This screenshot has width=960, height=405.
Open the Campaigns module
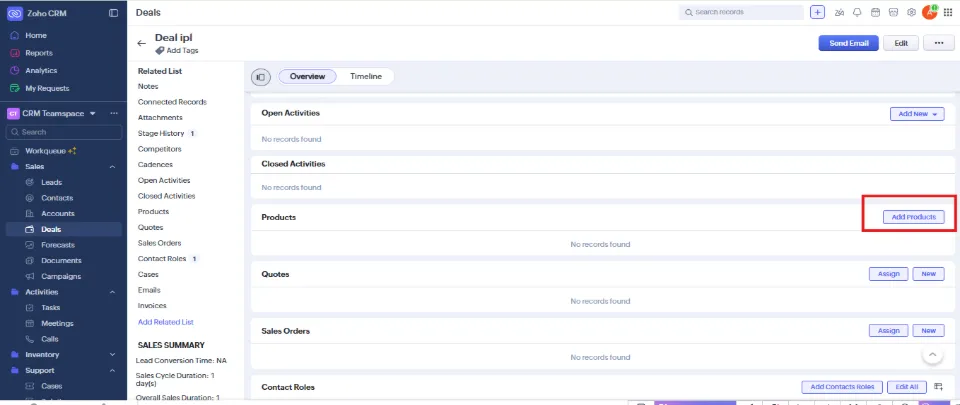61,277
